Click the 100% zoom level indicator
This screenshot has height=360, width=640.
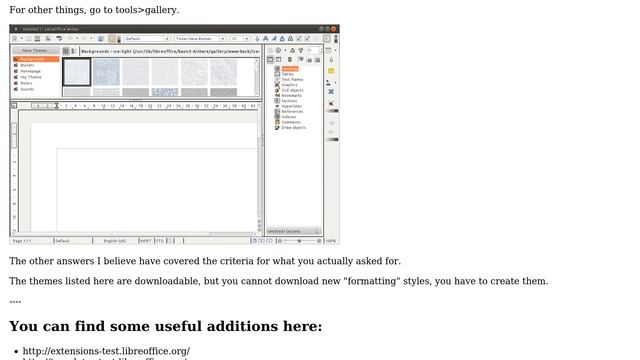(x=331, y=241)
